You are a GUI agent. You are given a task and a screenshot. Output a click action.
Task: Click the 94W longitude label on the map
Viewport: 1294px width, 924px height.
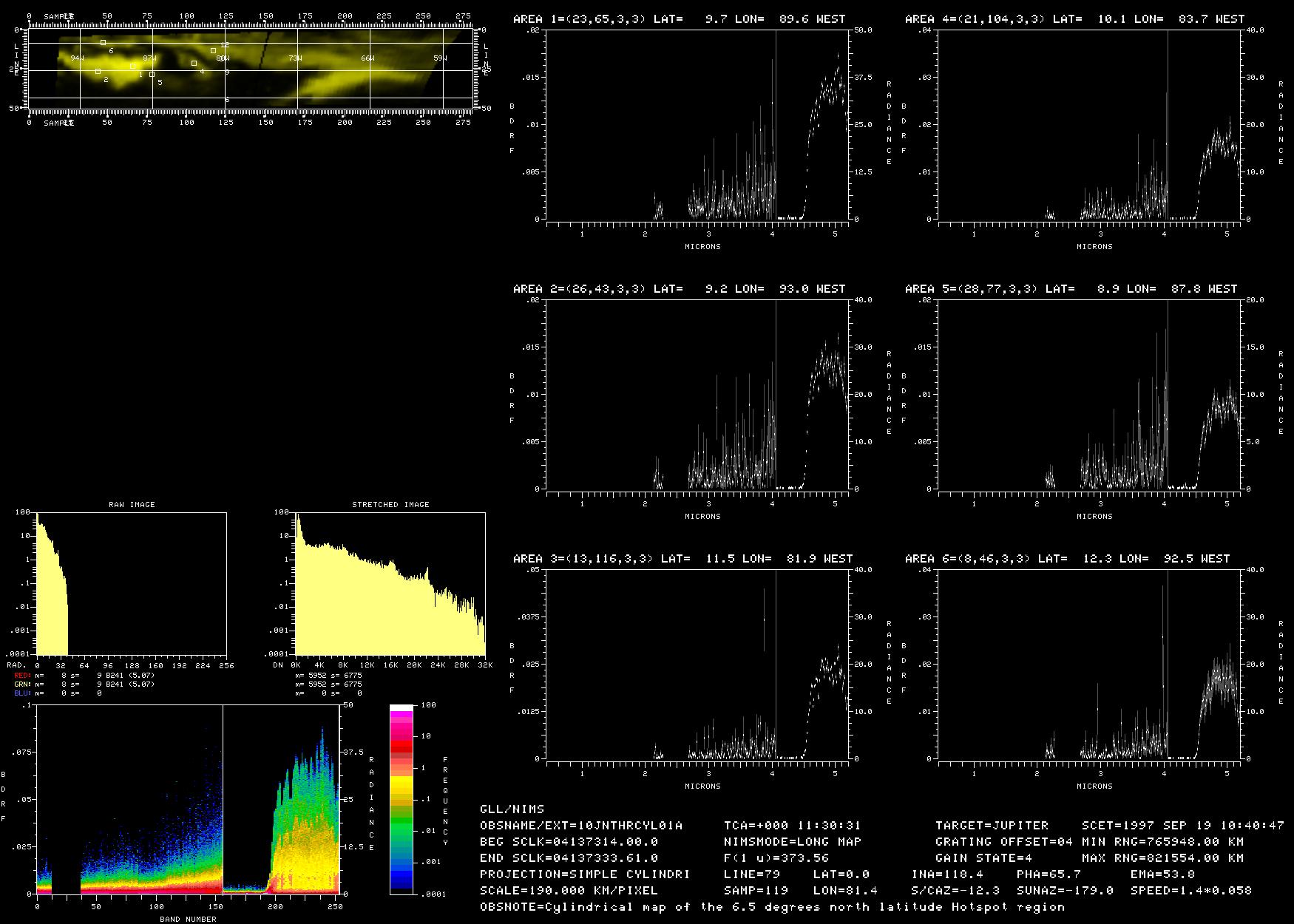coord(77,58)
